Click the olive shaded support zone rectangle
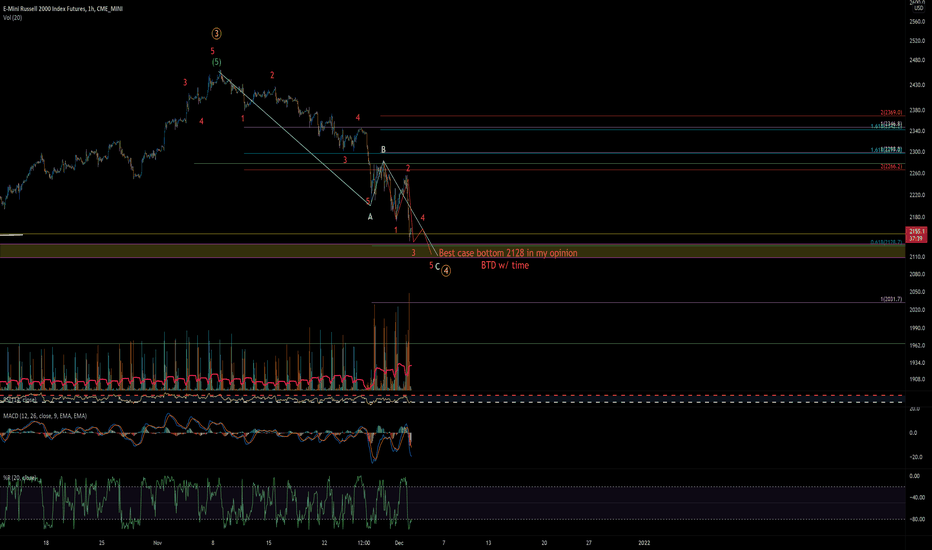This screenshot has height=550, width=932. 452,251
